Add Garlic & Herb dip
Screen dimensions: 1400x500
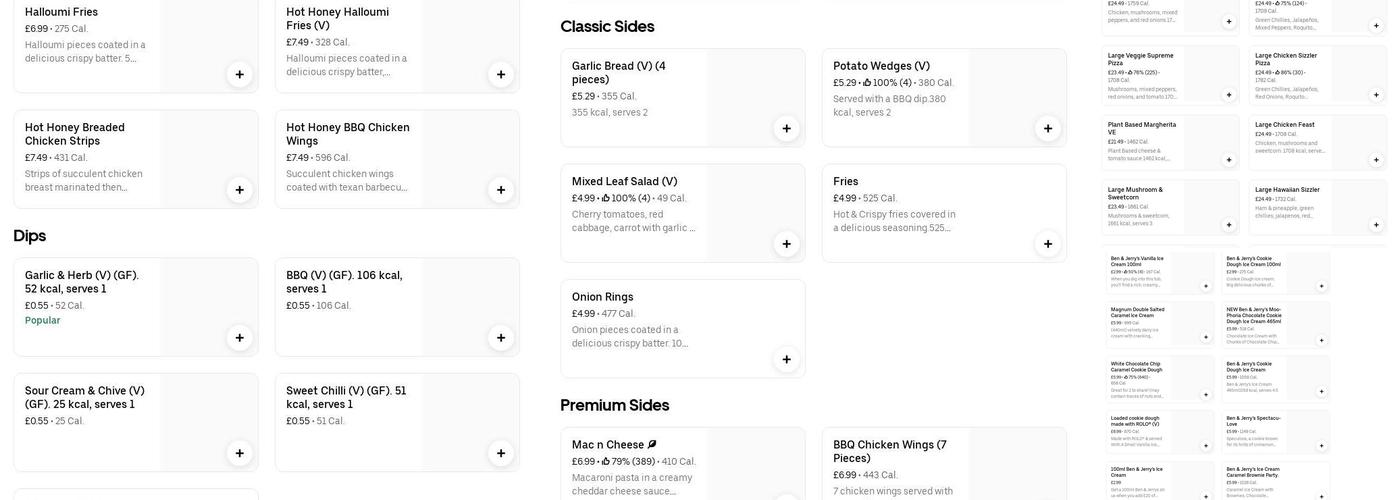coord(239,338)
